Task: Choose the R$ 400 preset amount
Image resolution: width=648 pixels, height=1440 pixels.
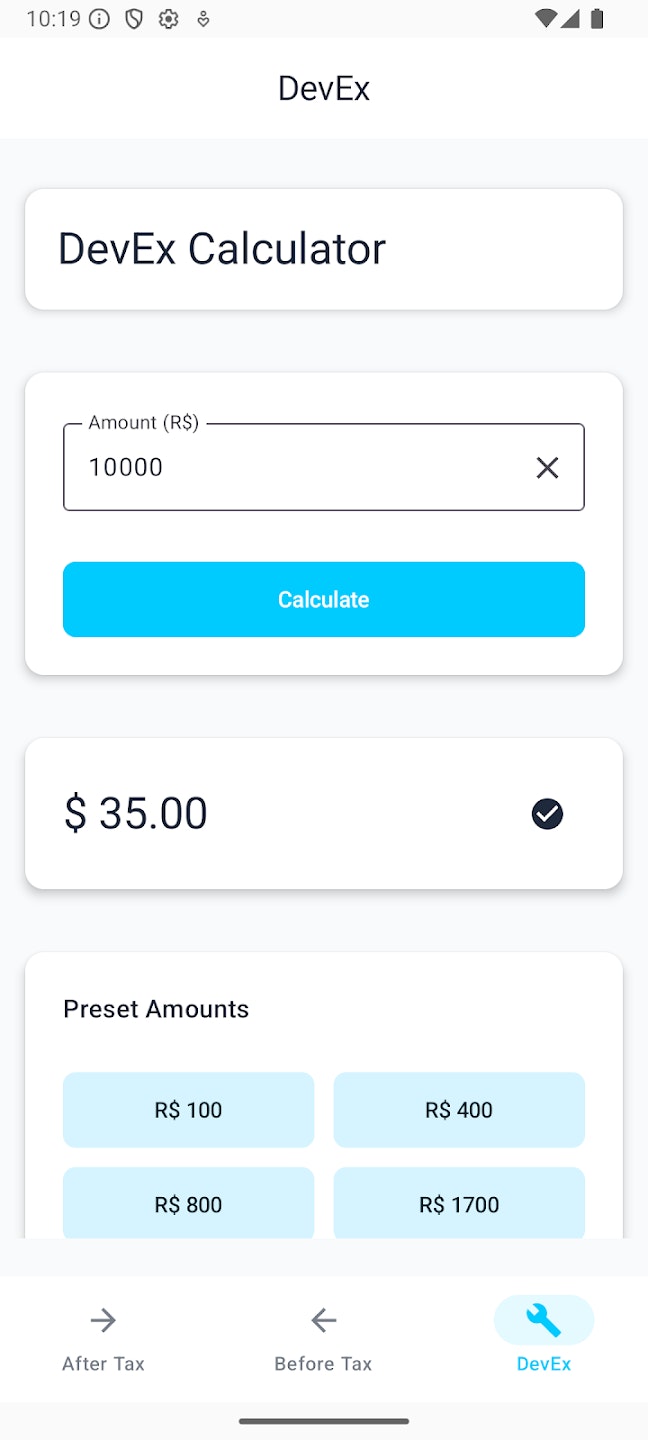Action: pos(459,1110)
